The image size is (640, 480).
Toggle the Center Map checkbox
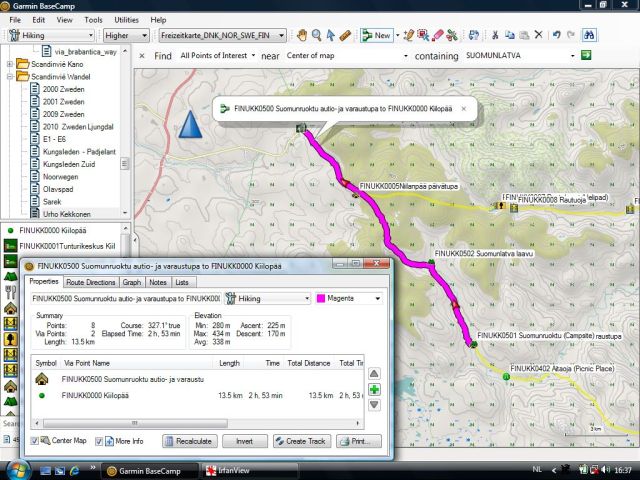point(35,441)
